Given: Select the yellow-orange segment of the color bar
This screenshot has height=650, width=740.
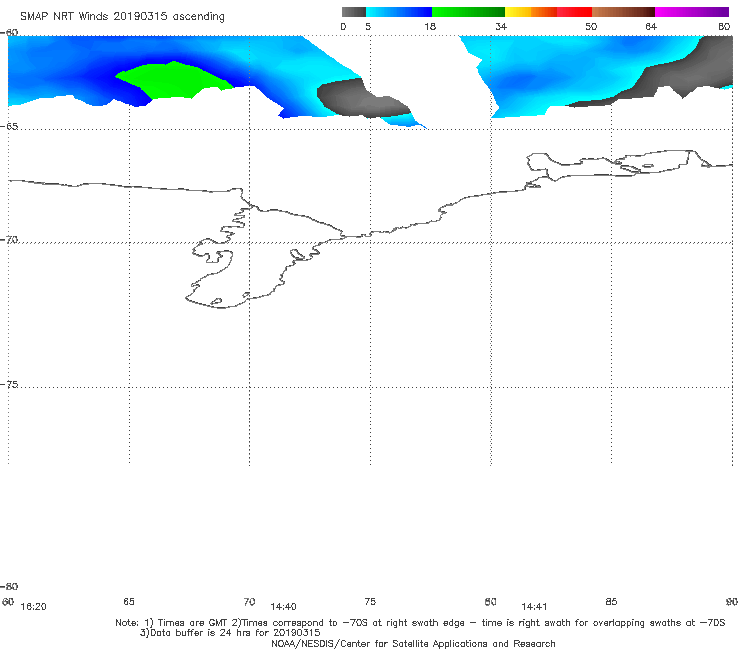Looking at the screenshot, I should (x=530, y=12).
